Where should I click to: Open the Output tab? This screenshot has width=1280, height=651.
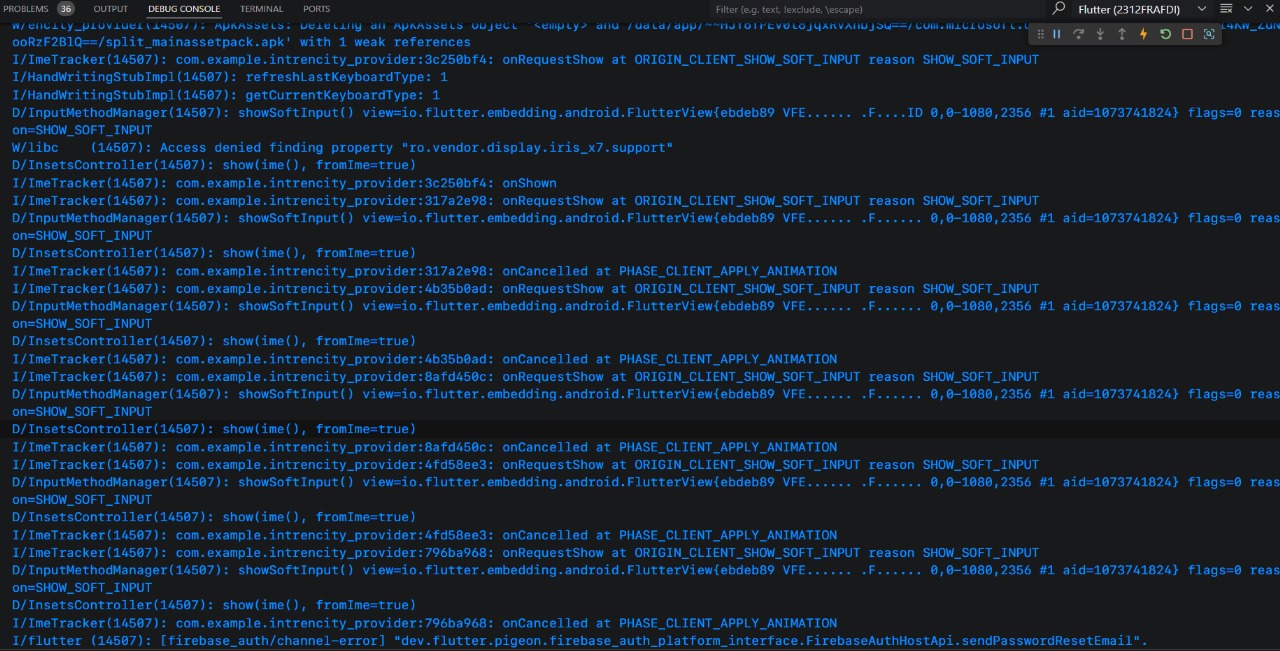110,9
